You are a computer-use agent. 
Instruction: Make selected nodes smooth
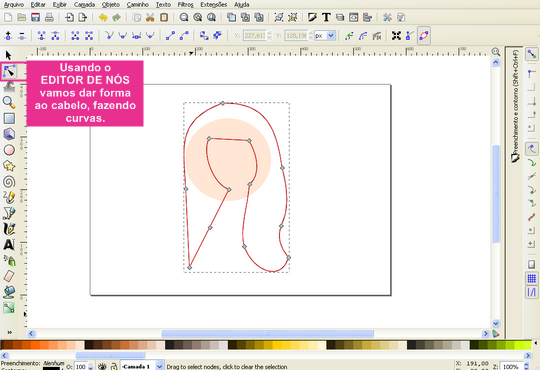coord(123,35)
